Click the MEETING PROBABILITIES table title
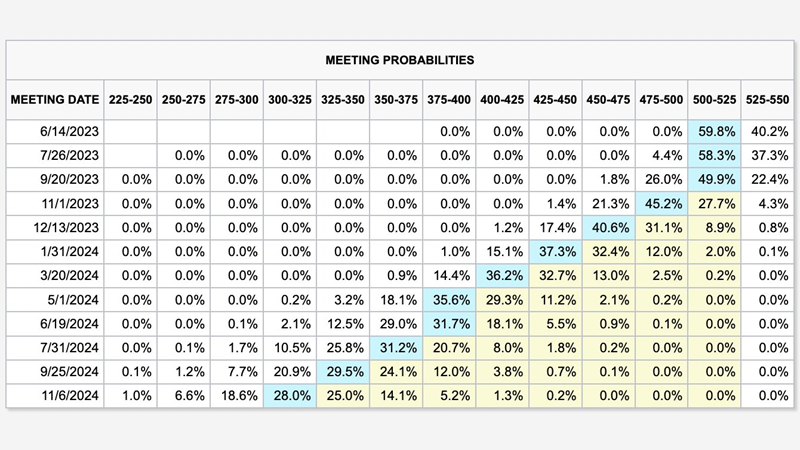800x450 pixels. coord(399,60)
